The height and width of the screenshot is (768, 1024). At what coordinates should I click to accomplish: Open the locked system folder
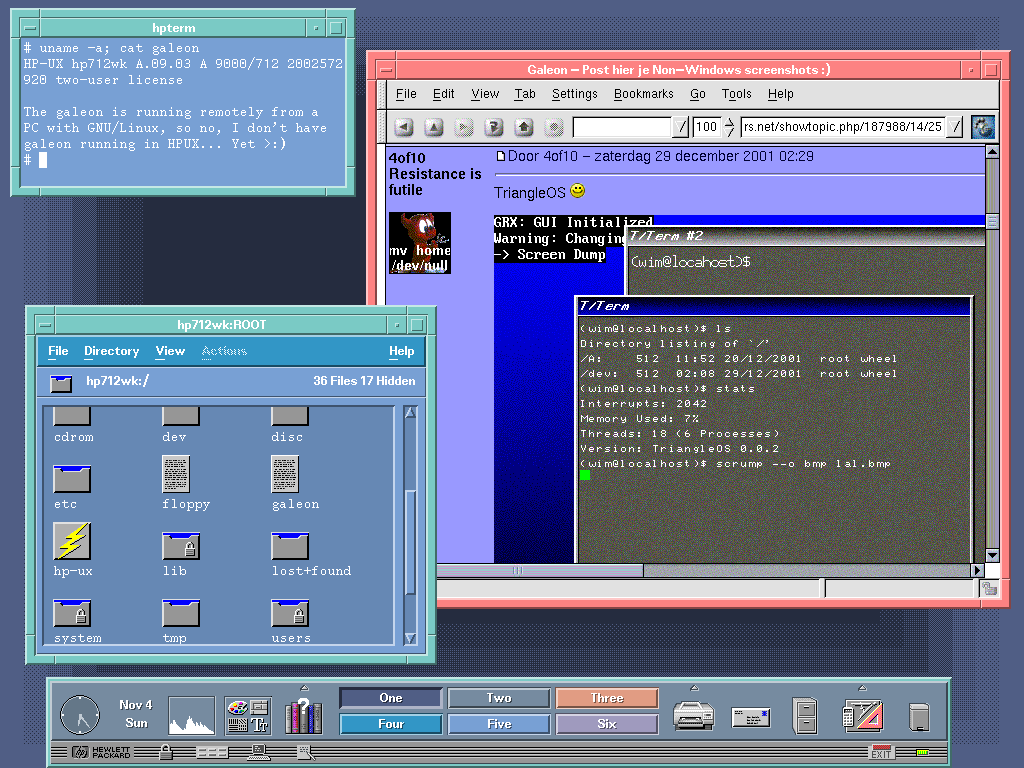click(x=72, y=613)
